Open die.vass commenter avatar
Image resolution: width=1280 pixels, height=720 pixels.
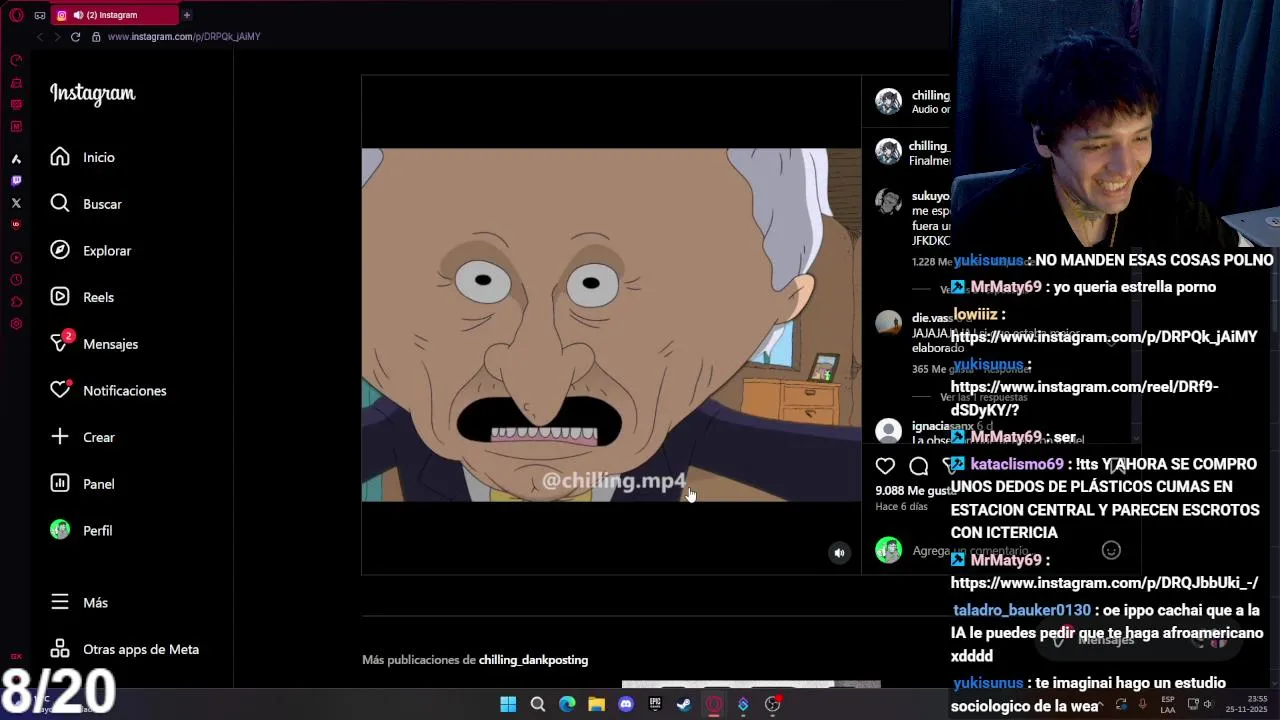(x=888, y=322)
